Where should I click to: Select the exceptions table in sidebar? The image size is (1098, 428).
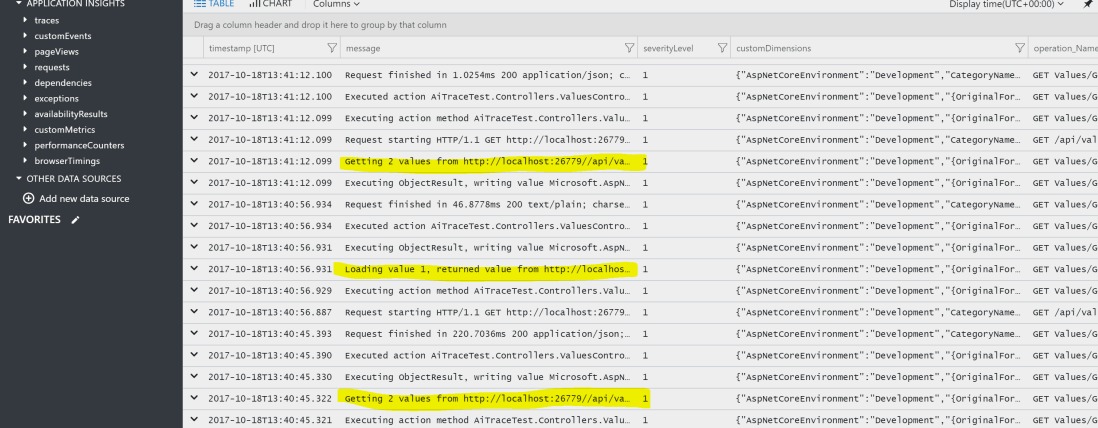(56, 99)
